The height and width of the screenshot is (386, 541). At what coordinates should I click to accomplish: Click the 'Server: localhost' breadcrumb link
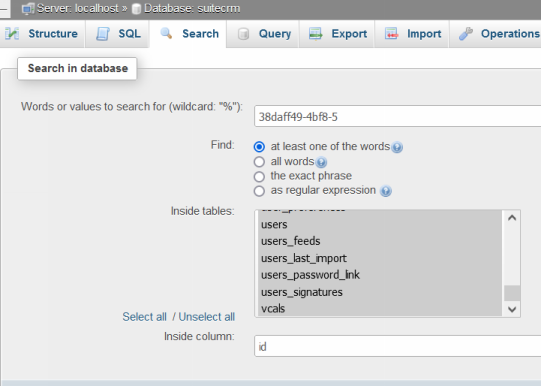point(78,9)
